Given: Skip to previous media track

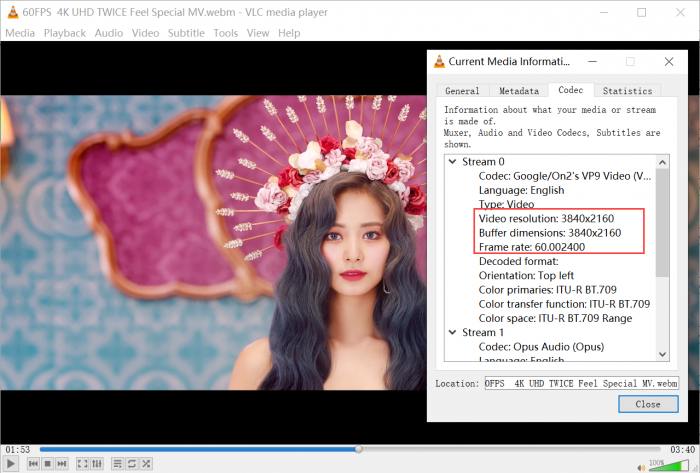Looking at the screenshot, I should point(33,464).
